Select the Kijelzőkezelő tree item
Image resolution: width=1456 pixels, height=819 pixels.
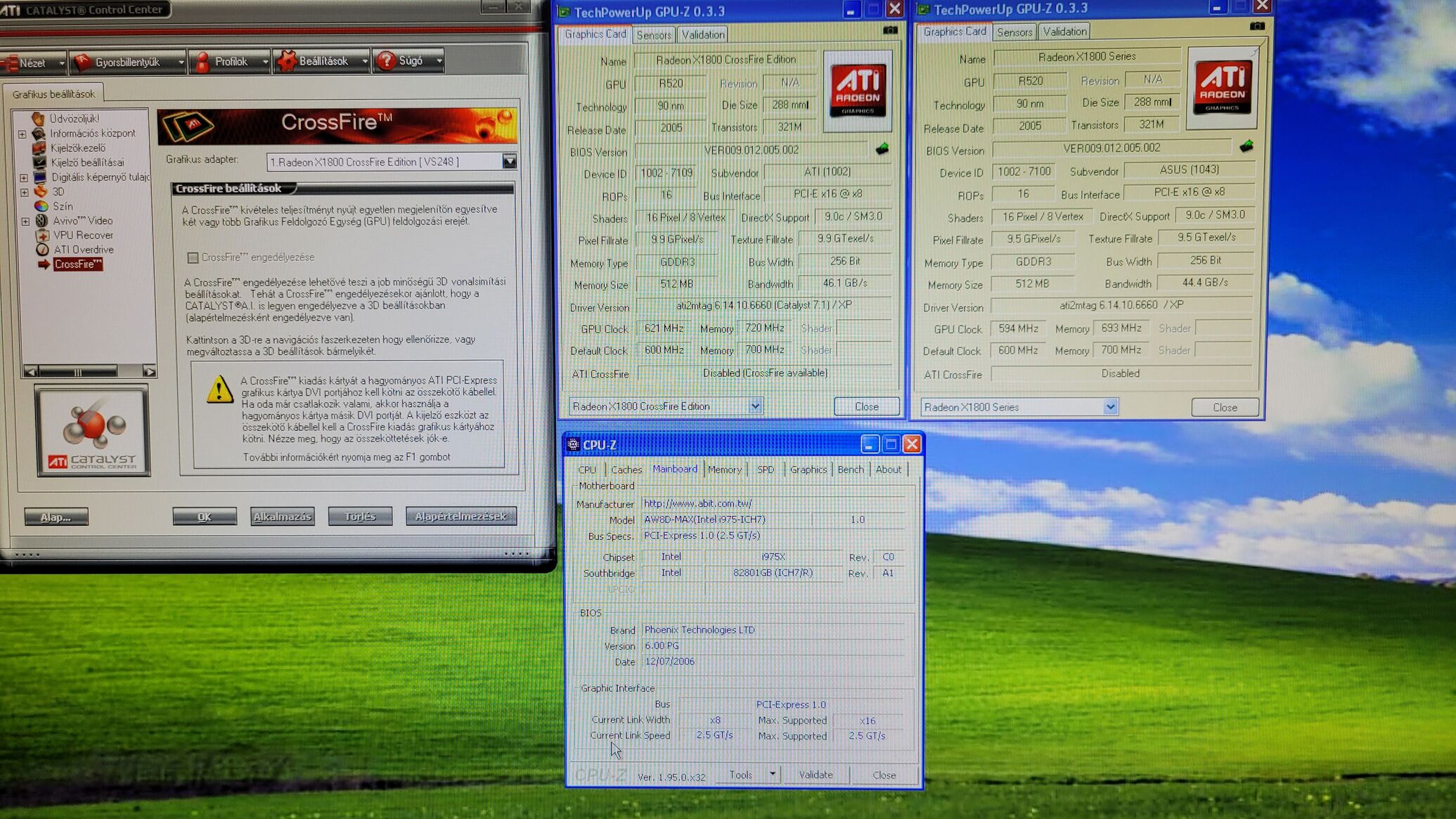[x=77, y=148]
